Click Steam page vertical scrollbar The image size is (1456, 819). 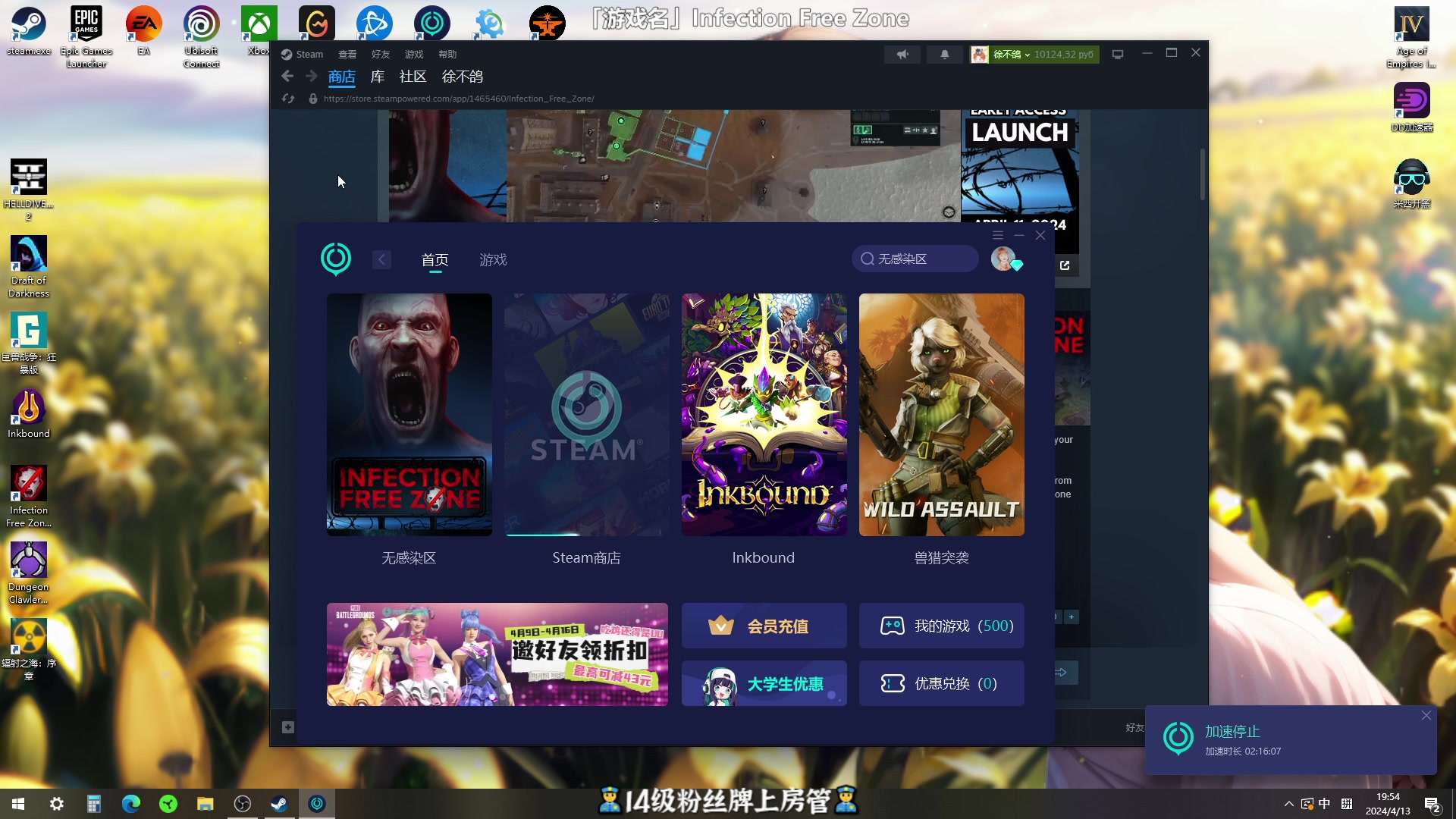point(1203,174)
